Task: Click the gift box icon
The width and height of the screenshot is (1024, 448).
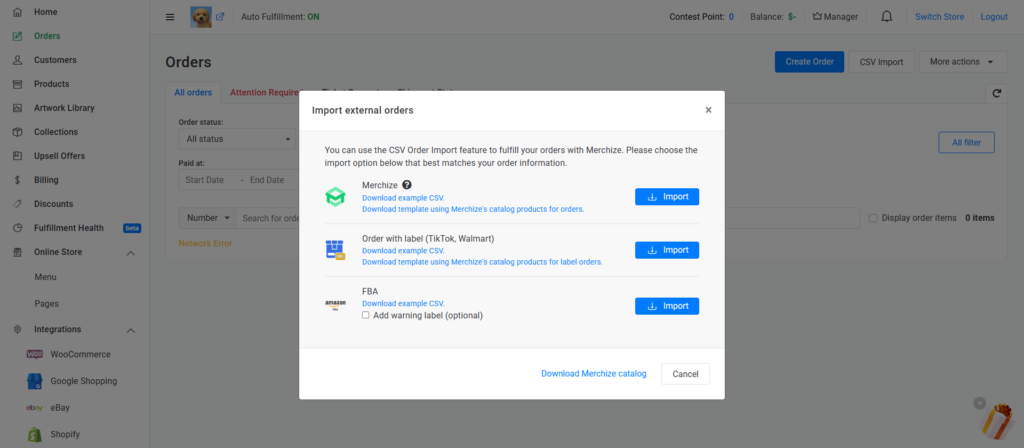Action: click(x=999, y=421)
